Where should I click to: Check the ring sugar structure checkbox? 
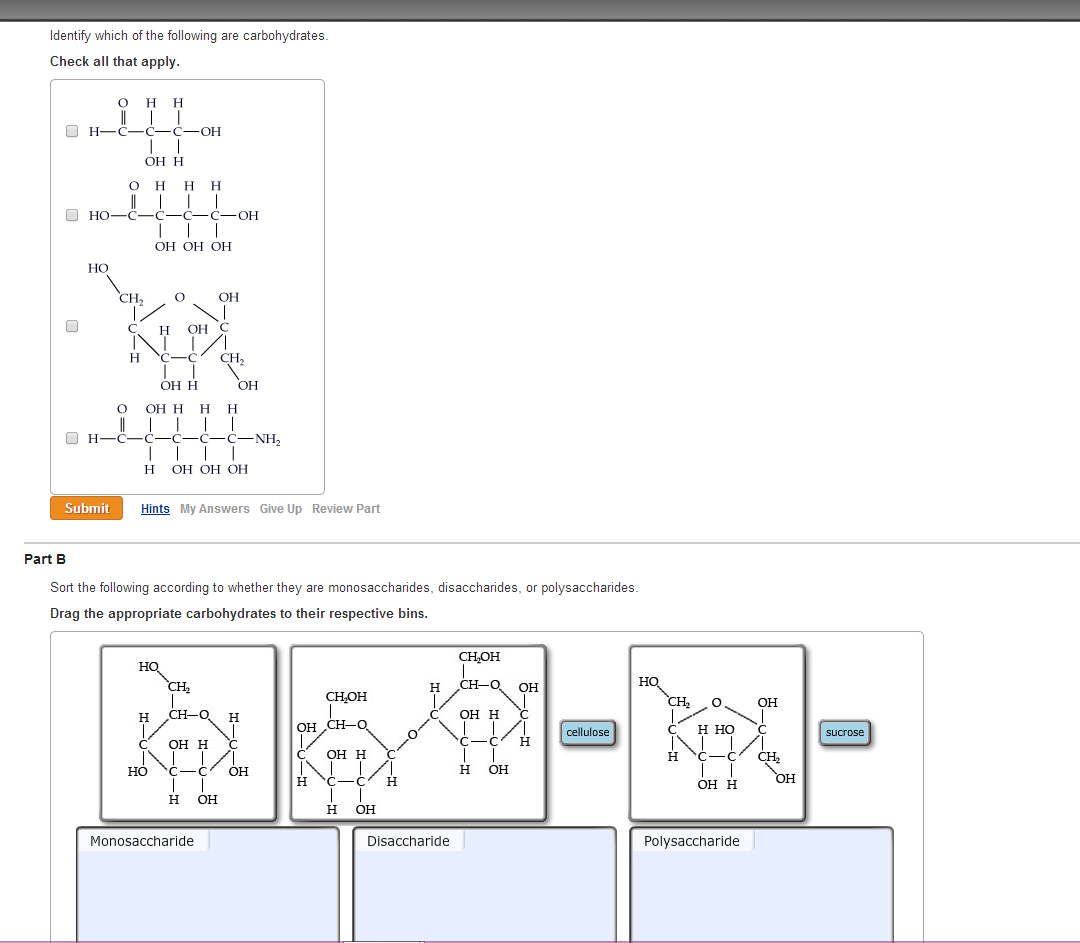click(x=72, y=326)
